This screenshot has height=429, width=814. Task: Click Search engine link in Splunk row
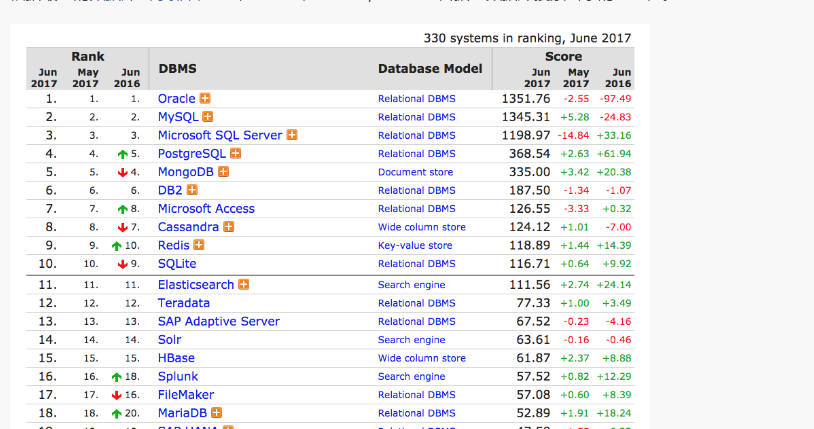[411, 376]
